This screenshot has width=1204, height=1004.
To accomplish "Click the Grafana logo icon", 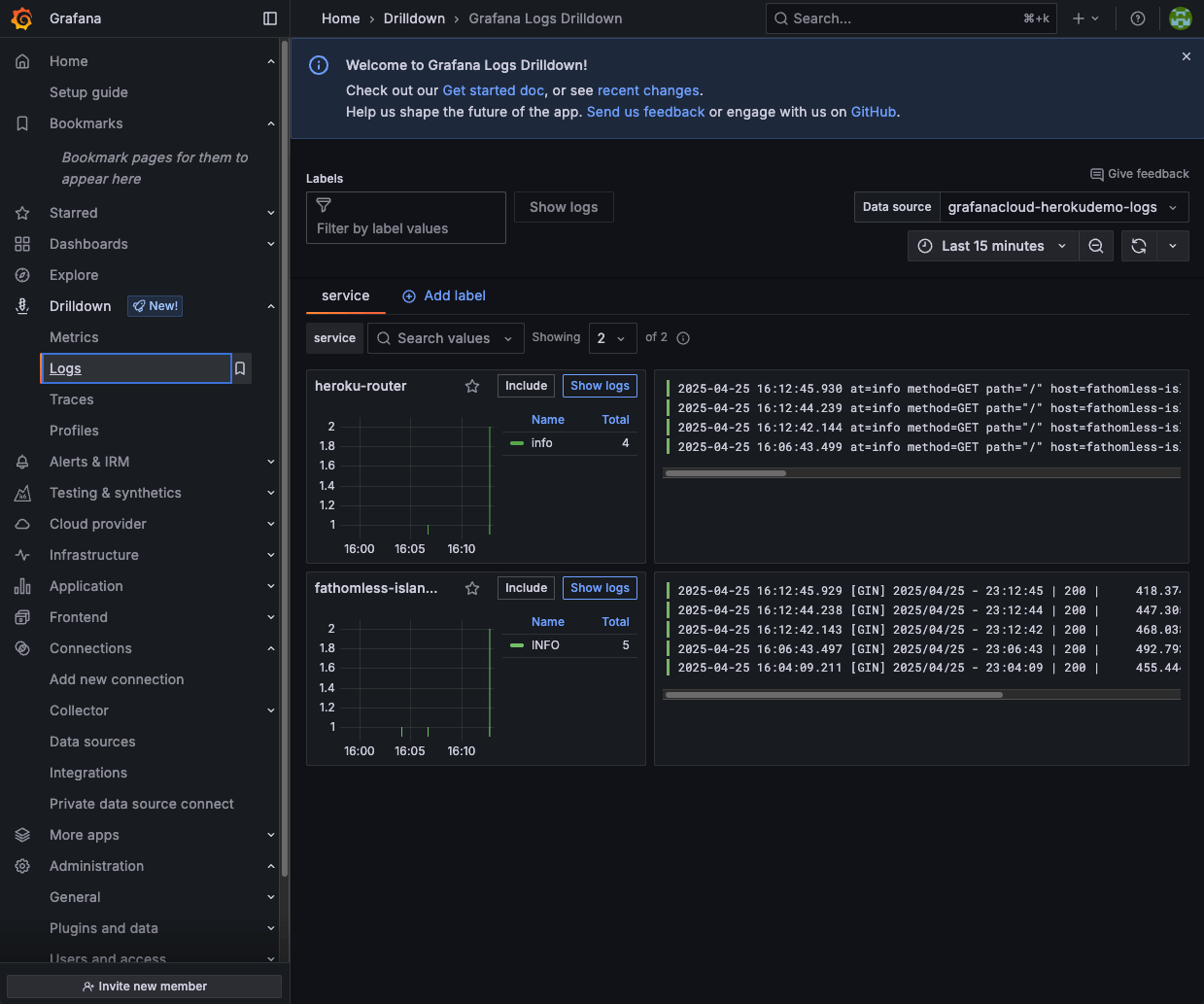I will tap(21, 18).
